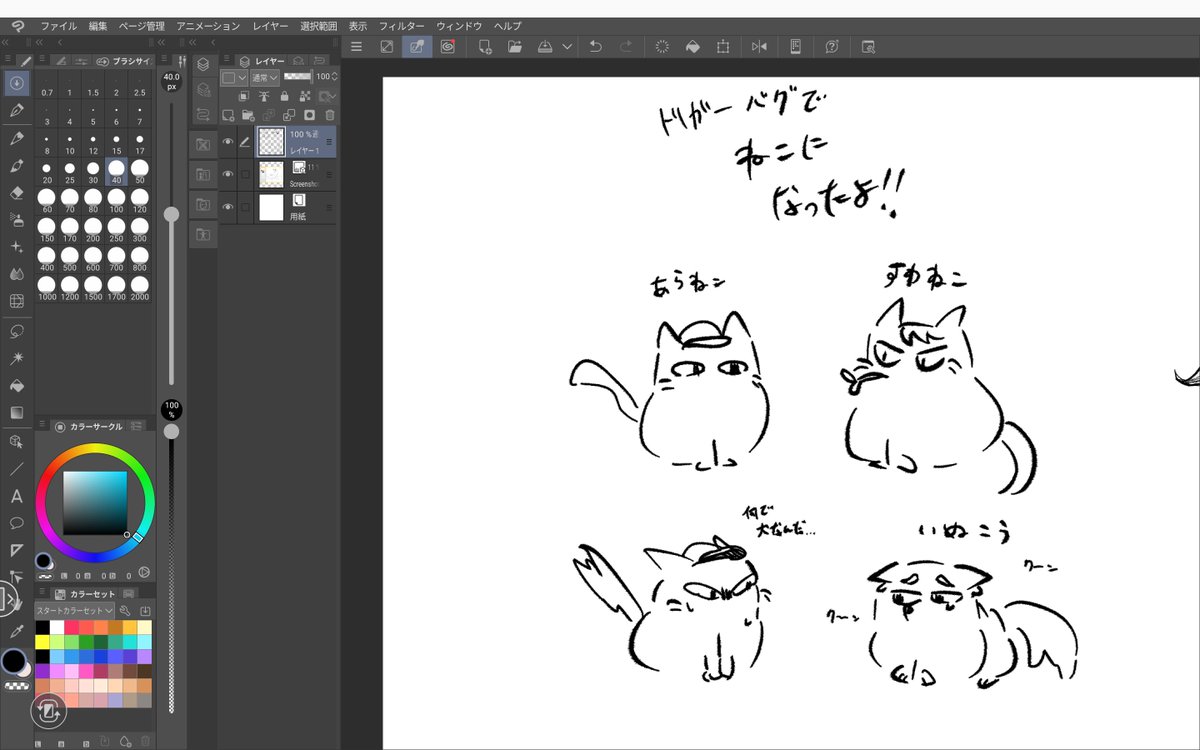Select the Fill bucket tool in left toolbar
Image resolution: width=1200 pixels, height=750 pixels.
[17, 385]
